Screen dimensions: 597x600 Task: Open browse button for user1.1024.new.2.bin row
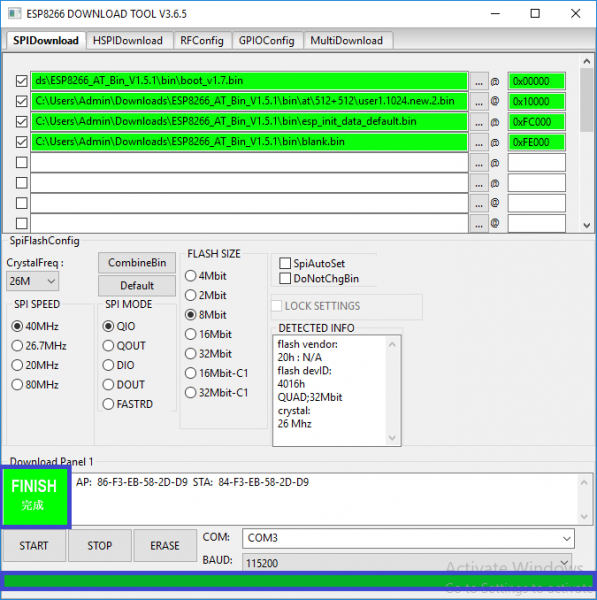pos(479,101)
